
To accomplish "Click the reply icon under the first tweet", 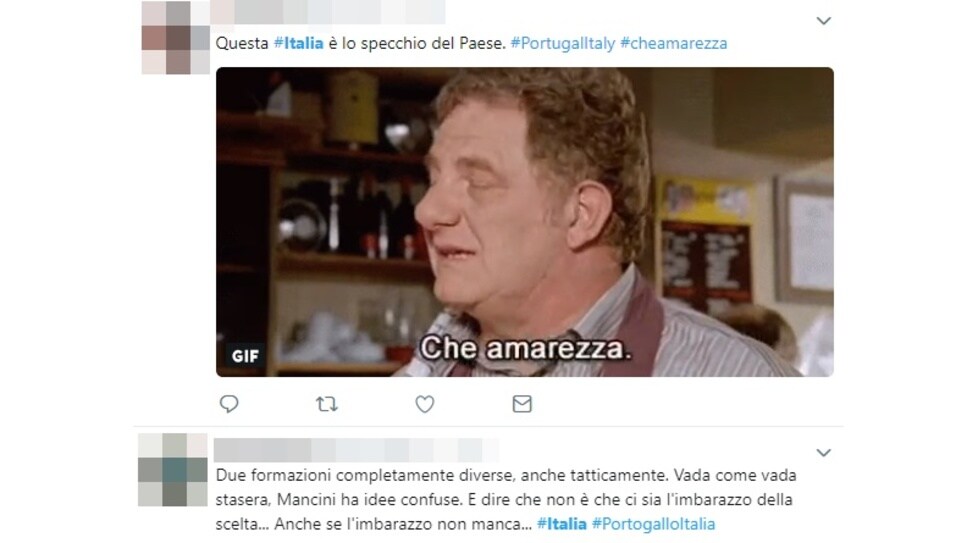I will [229, 404].
